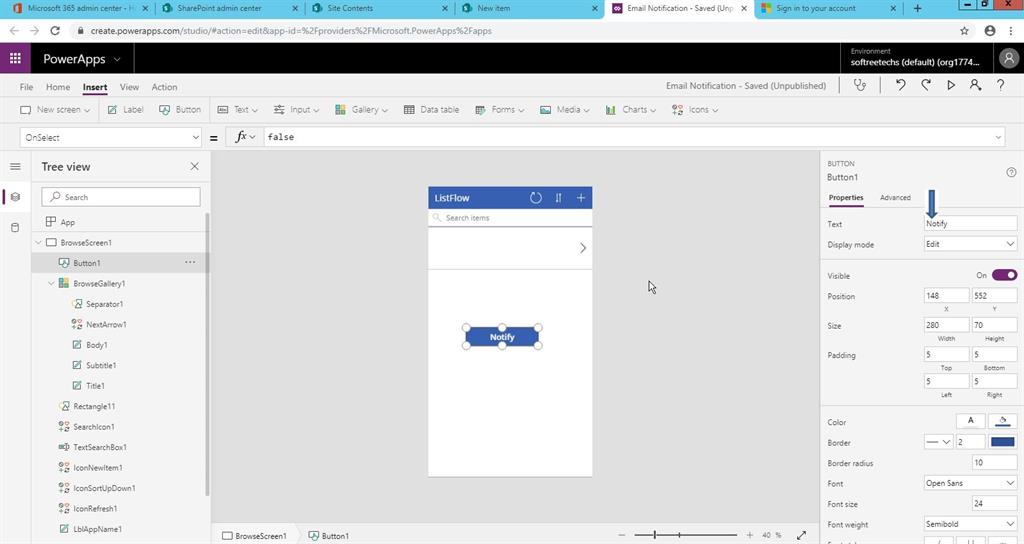Collapse the BrowseGallery1 tree node
Viewport: 1024px width, 544px height.
point(51,283)
